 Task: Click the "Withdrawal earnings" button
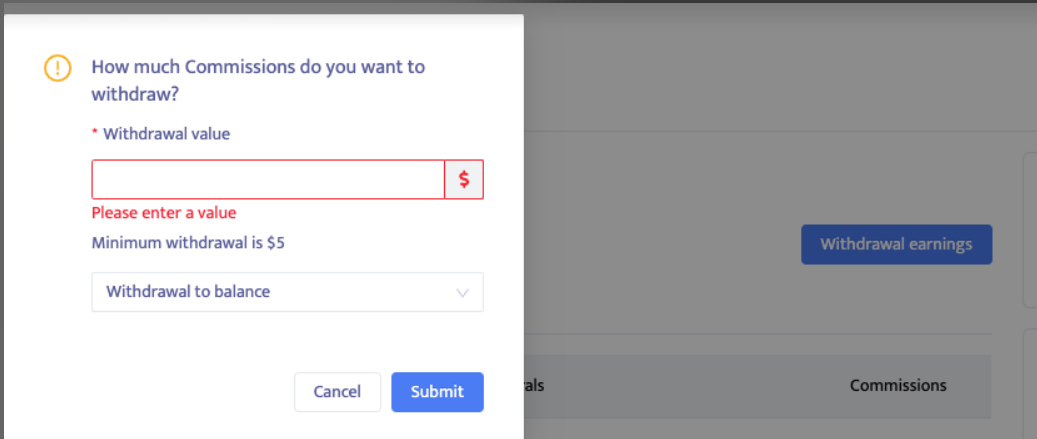coord(896,244)
